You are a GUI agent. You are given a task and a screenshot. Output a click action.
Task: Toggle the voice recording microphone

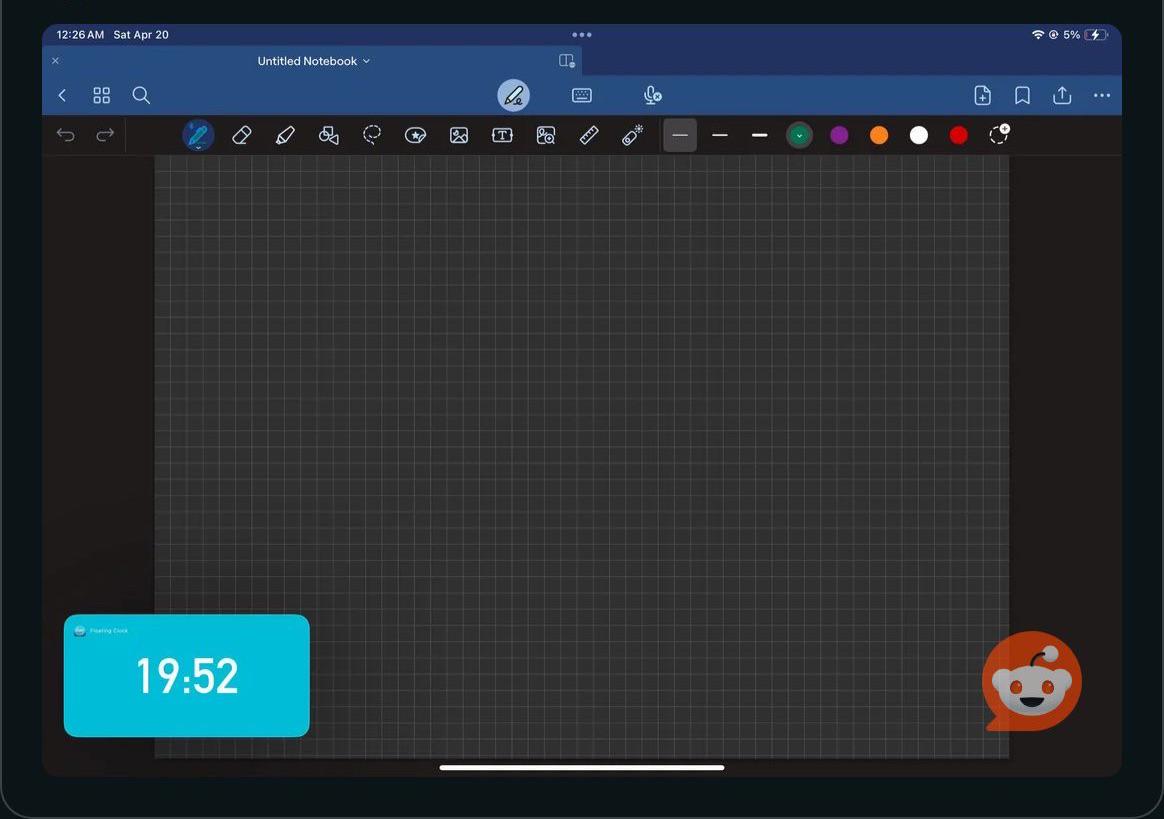point(652,94)
